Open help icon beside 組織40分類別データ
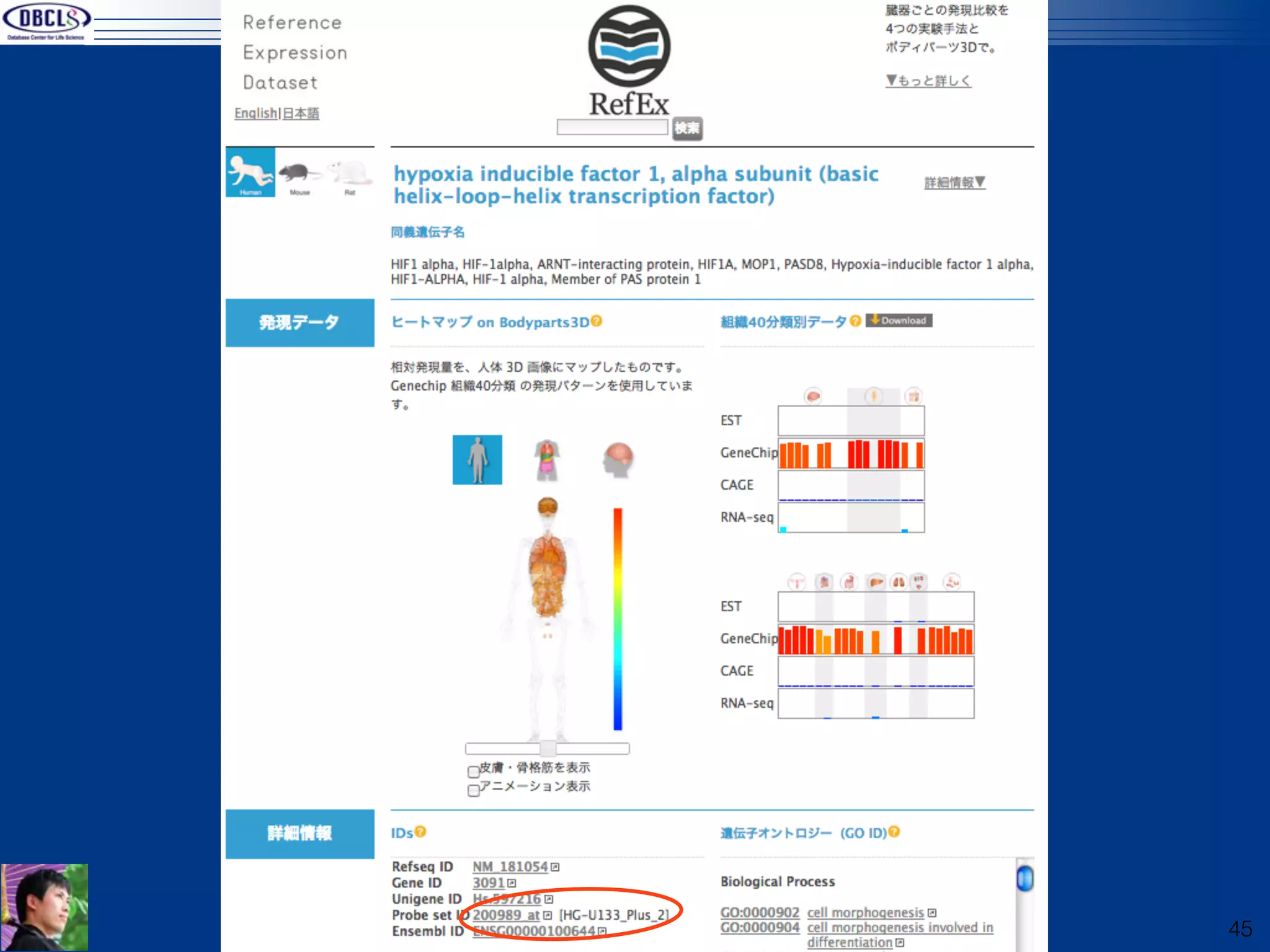 (855, 320)
